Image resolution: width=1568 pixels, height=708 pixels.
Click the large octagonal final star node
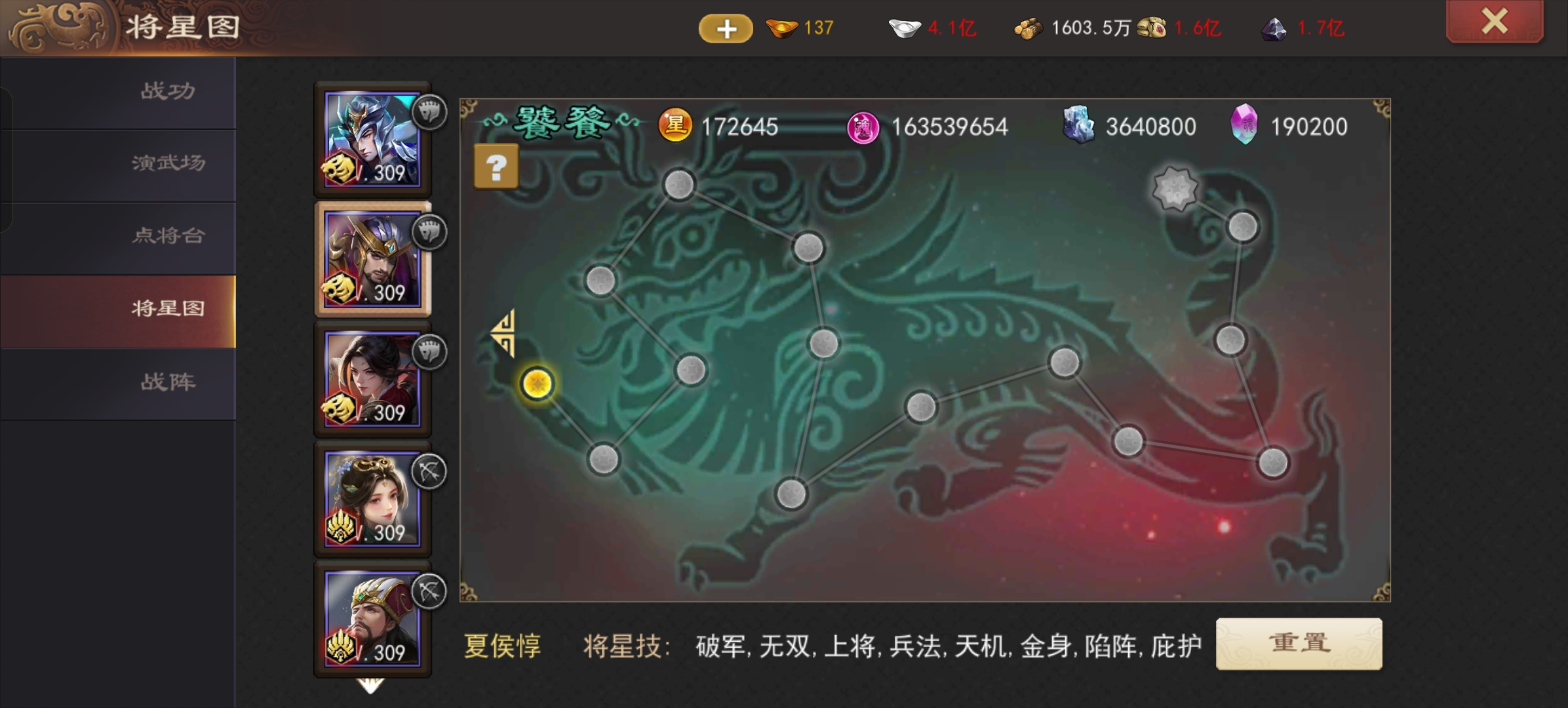coord(1175,189)
